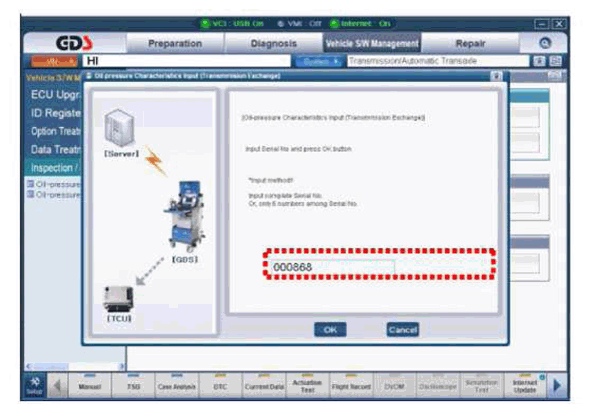The width and height of the screenshot is (592, 413).
Task: Click the Transmission/Automatic Transaxle system field
Action: [438, 61]
